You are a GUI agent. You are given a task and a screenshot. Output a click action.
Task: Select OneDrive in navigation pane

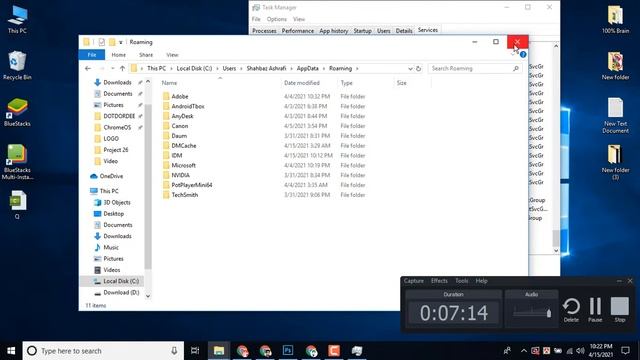pyautogui.click(x=107, y=176)
